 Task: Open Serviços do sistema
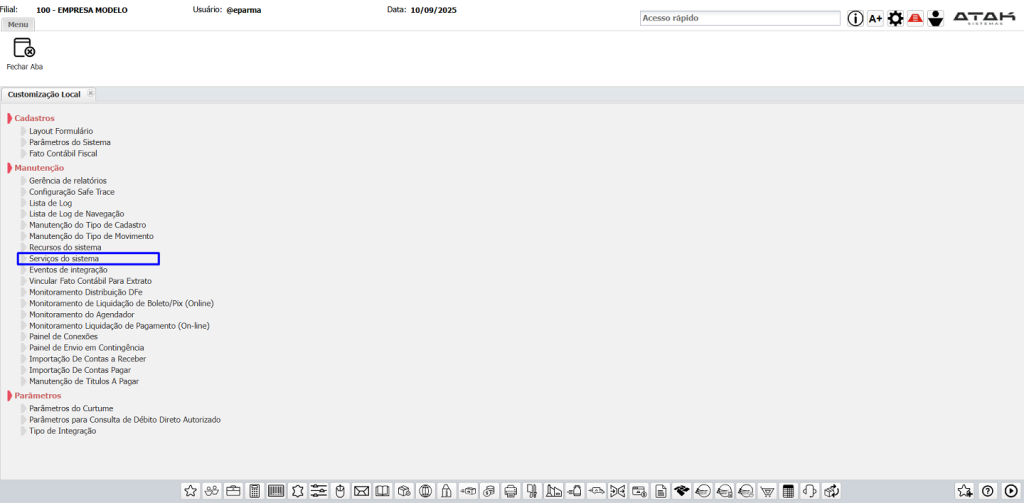pyautogui.click(x=64, y=259)
